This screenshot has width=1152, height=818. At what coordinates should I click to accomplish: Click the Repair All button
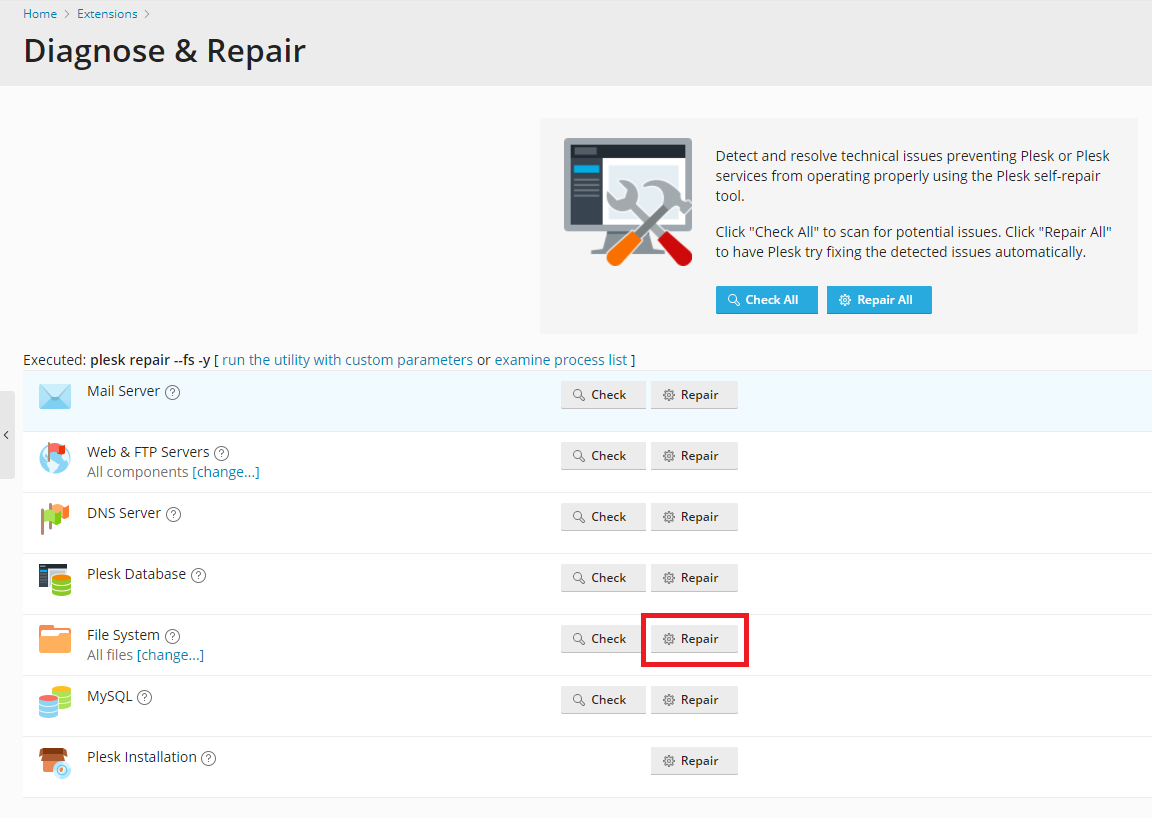point(879,300)
